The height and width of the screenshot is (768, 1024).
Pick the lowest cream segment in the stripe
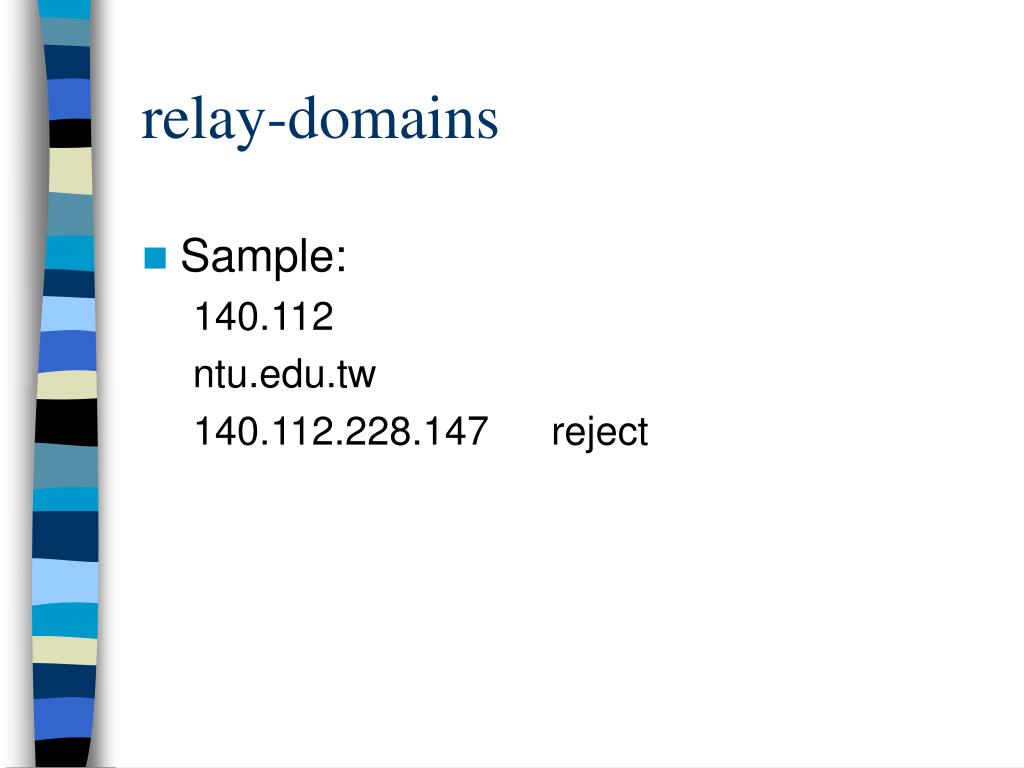tap(65, 650)
